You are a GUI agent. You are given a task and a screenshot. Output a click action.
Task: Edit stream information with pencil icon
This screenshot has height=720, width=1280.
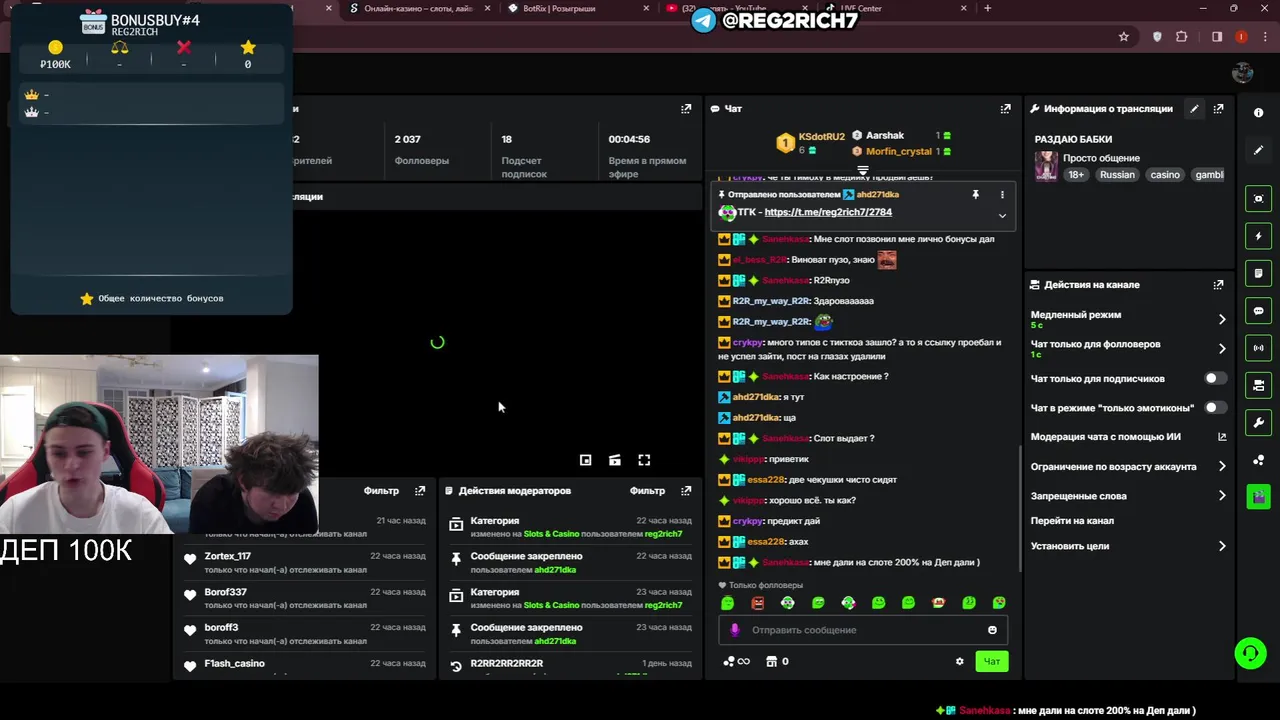pos(1194,109)
